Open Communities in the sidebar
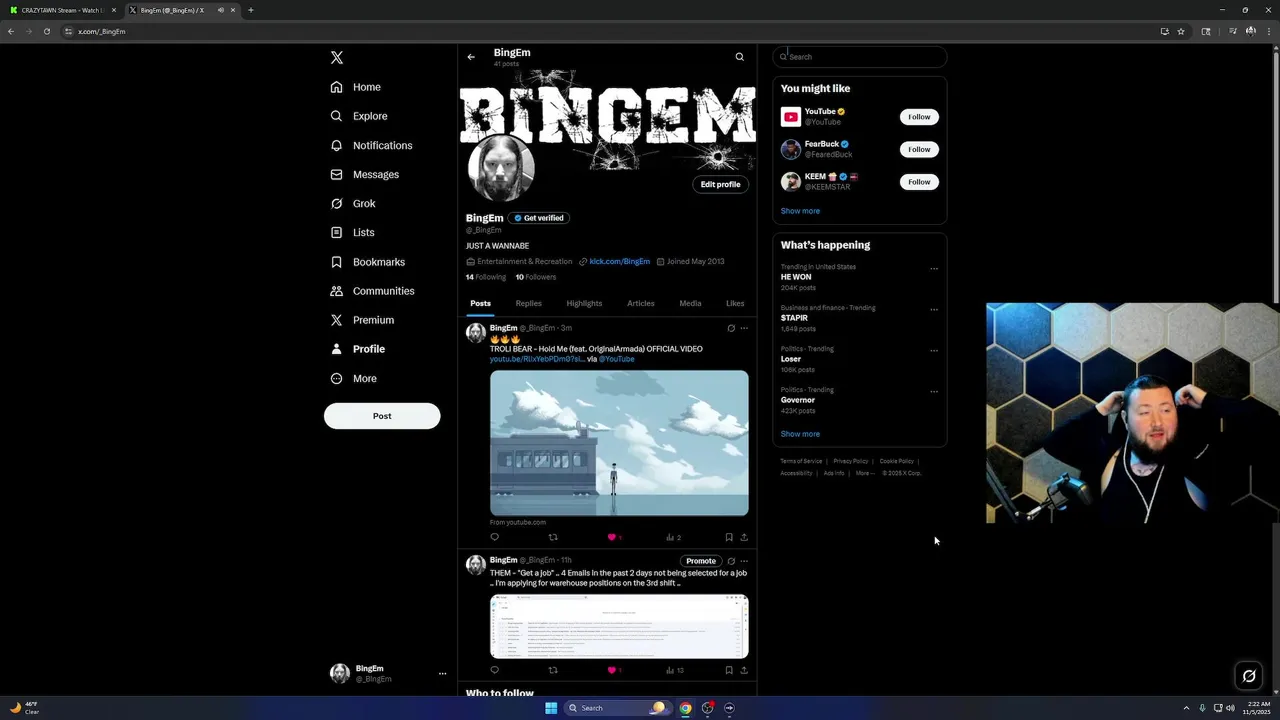This screenshot has width=1280, height=720. (372, 291)
